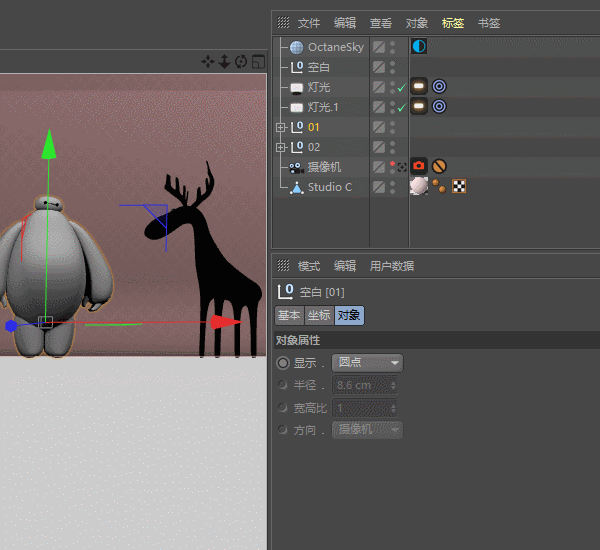
Task: Click the target tag on 灯光 row
Action: pyautogui.click(x=439, y=86)
